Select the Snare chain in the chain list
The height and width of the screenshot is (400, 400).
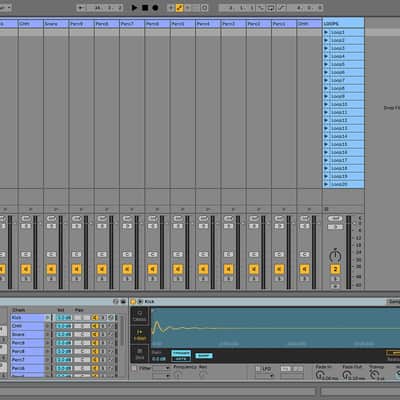27,334
